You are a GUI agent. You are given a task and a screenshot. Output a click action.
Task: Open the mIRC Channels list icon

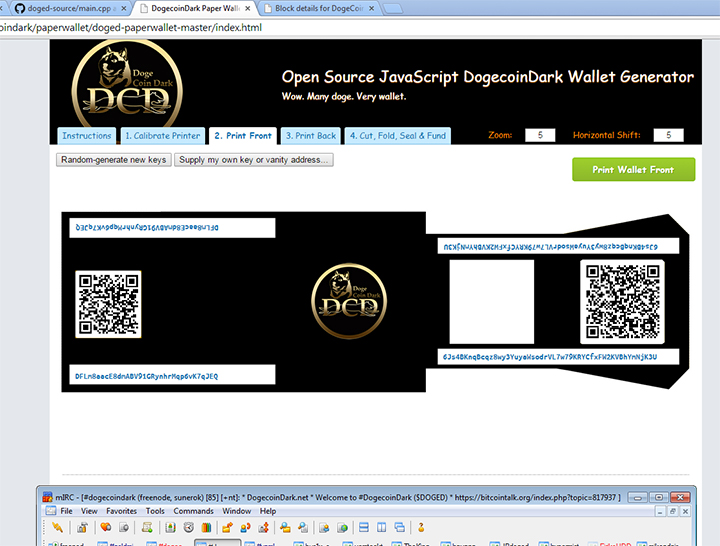tap(124, 528)
